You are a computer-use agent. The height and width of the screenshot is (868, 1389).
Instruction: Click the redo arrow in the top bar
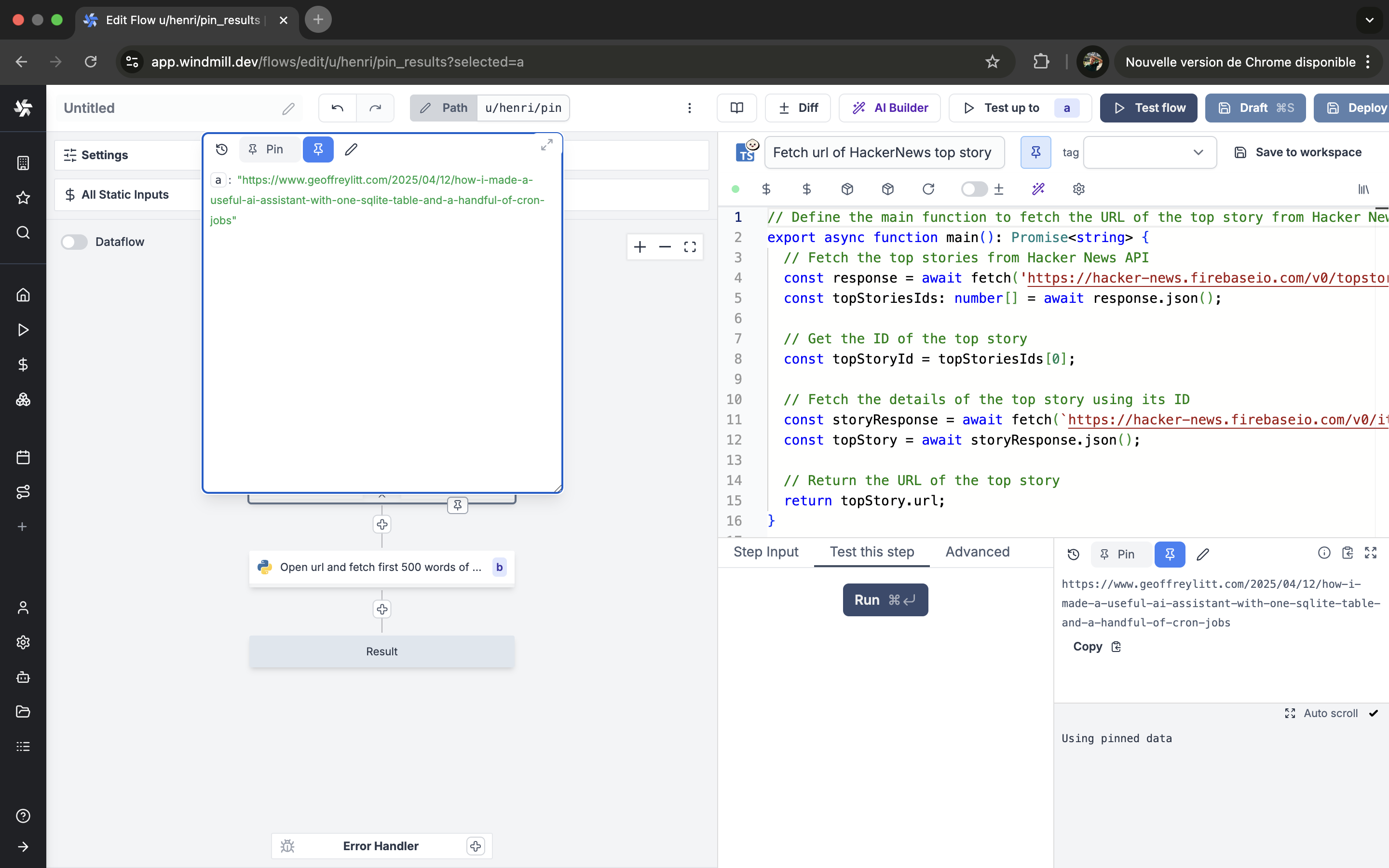pos(375,108)
